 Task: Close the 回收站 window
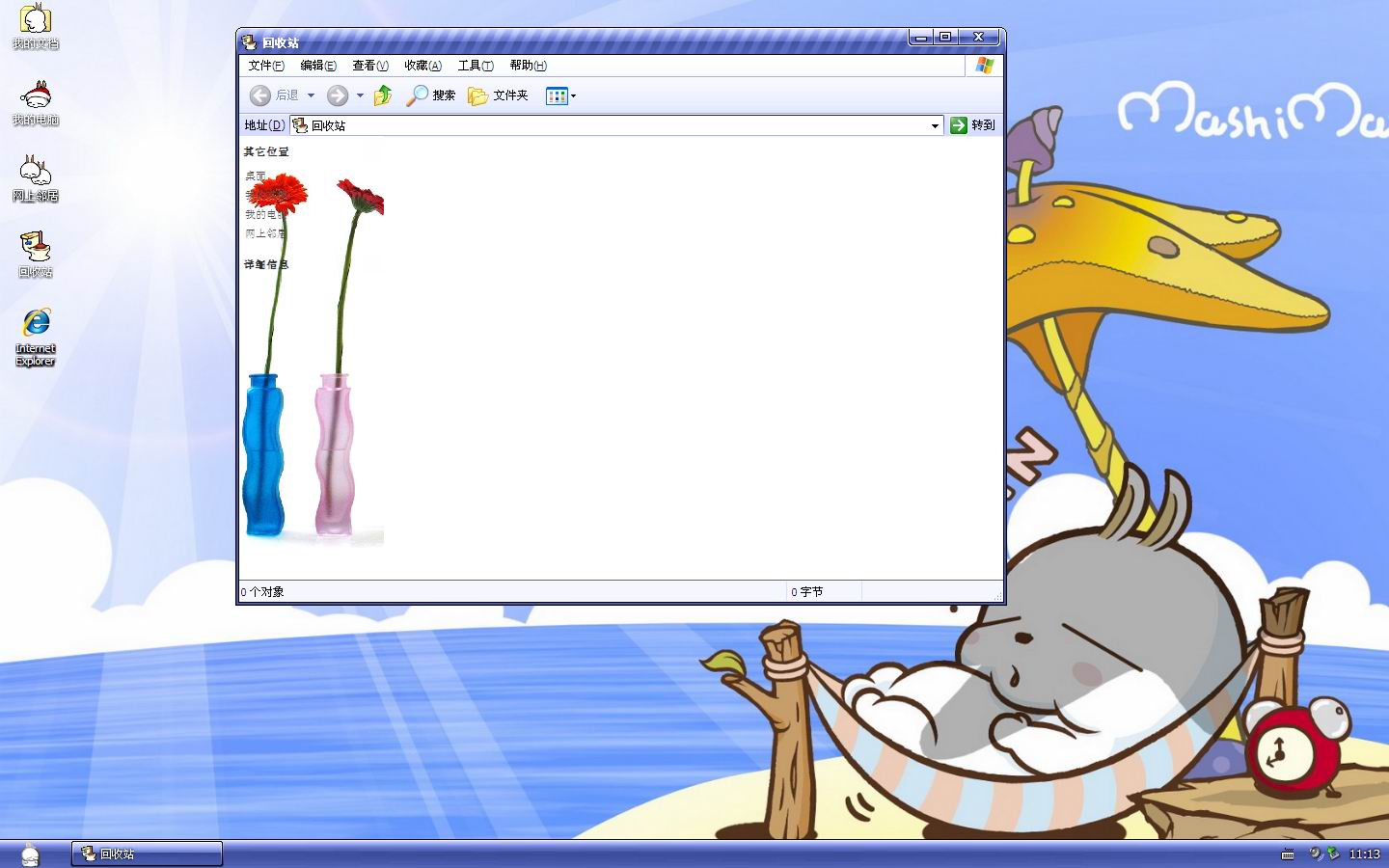(978, 38)
